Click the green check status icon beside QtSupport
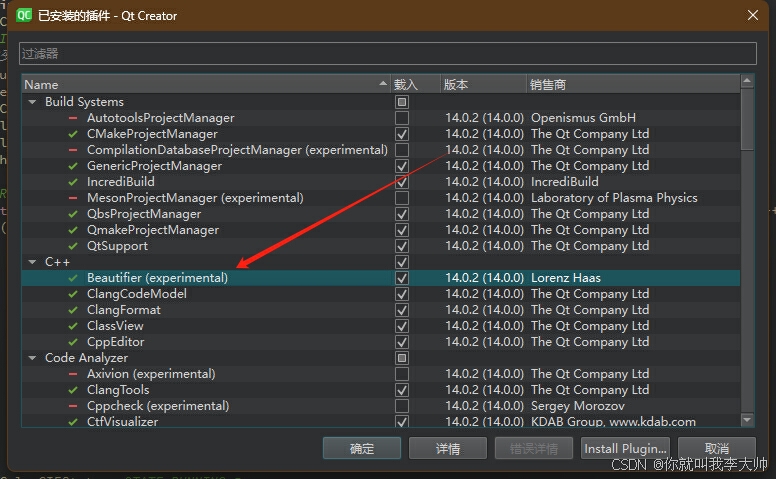776x479 pixels. pyautogui.click(x=73, y=246)
